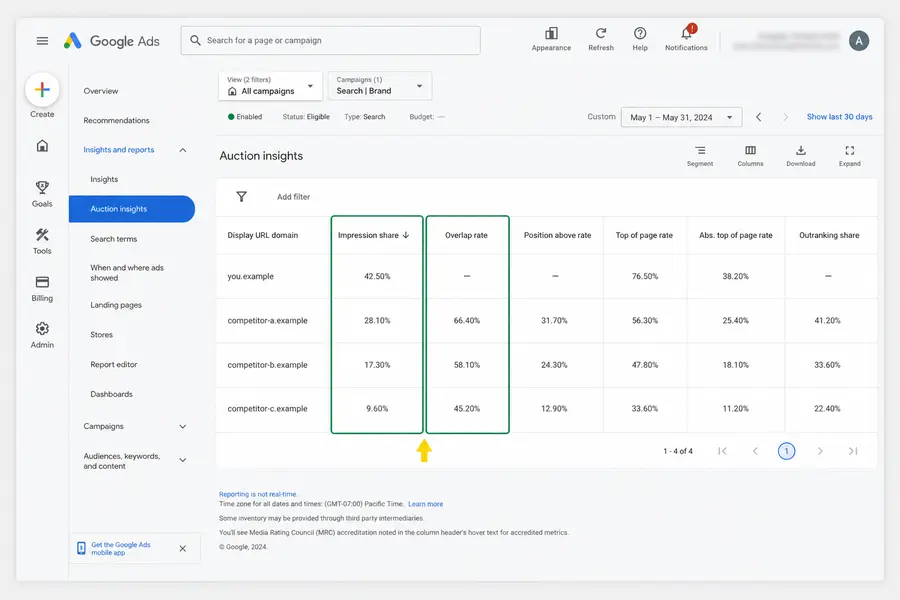Go to next date range arrow
Screen dimensions: 900x600
[x=785, y=117]
